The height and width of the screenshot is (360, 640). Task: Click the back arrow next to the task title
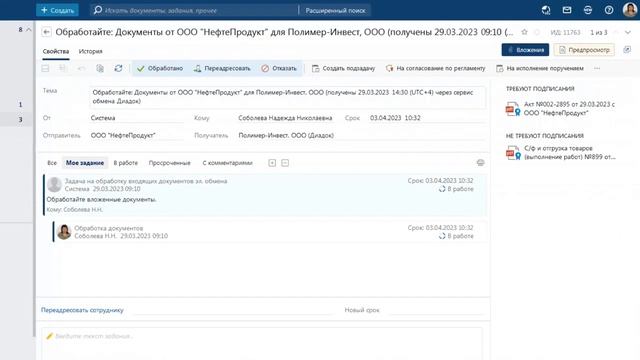pos(47,32)
